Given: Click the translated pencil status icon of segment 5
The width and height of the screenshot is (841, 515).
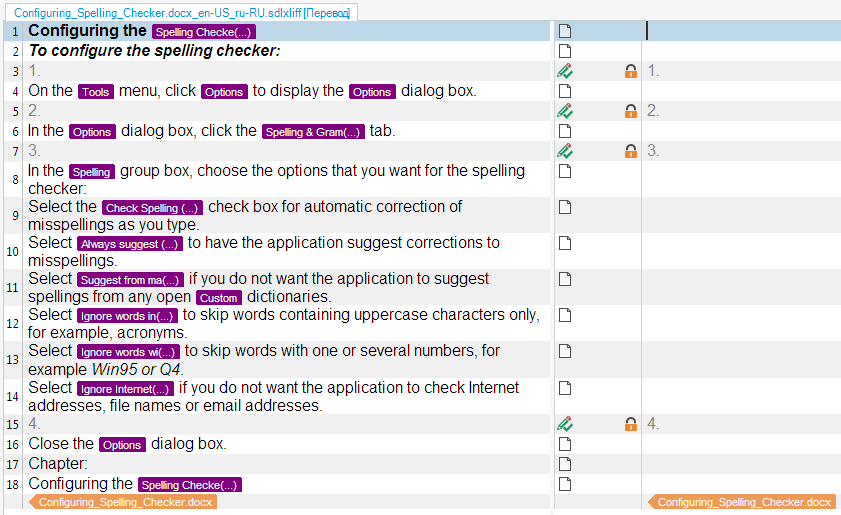Looking at the screenshot, I should (565, 111).
